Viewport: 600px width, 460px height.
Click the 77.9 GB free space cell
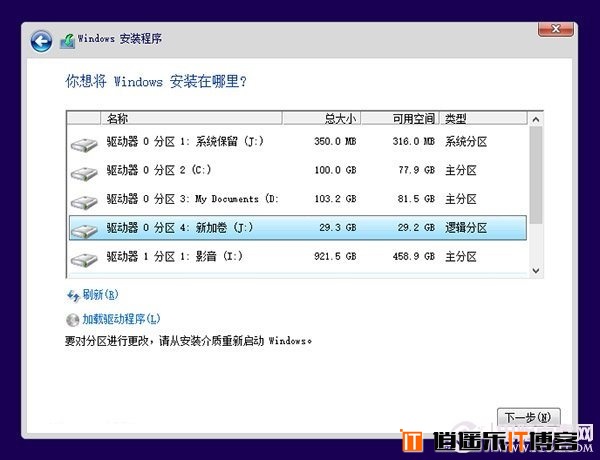[x=417, y=170]
